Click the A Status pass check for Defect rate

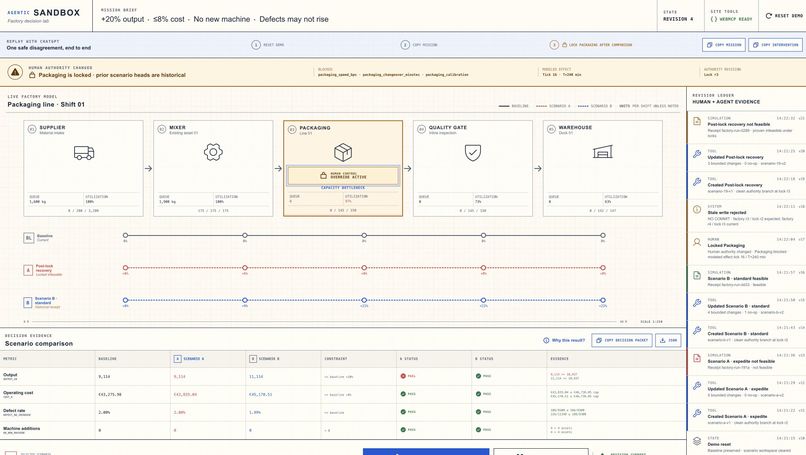pyautogui.click(x=404, y=412)
